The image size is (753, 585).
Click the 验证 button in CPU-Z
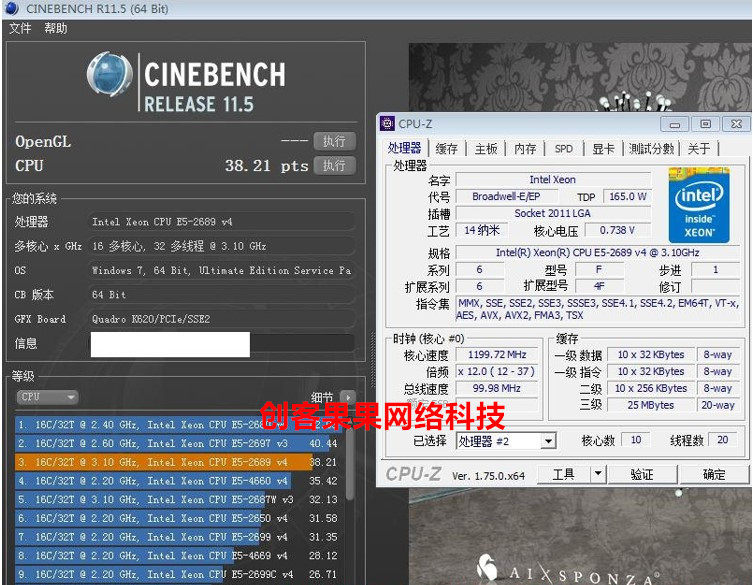(x=642, y=475)
